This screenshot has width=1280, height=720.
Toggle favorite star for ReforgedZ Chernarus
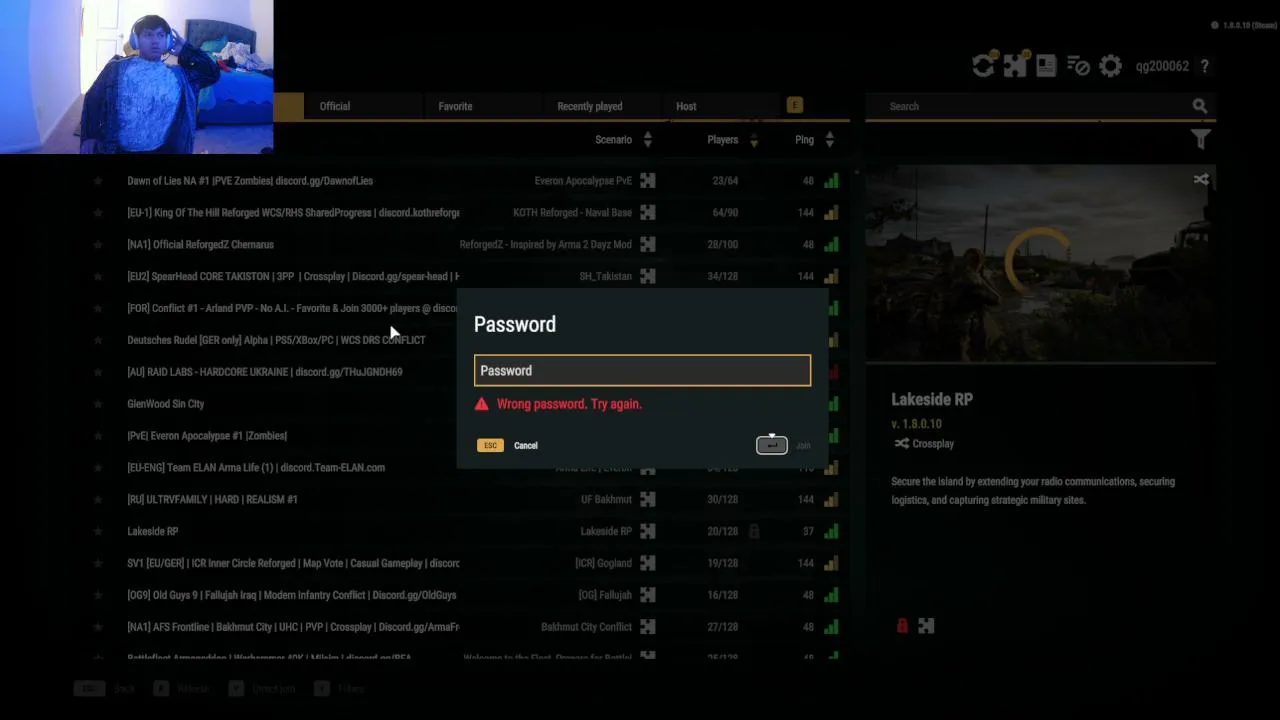98,244
